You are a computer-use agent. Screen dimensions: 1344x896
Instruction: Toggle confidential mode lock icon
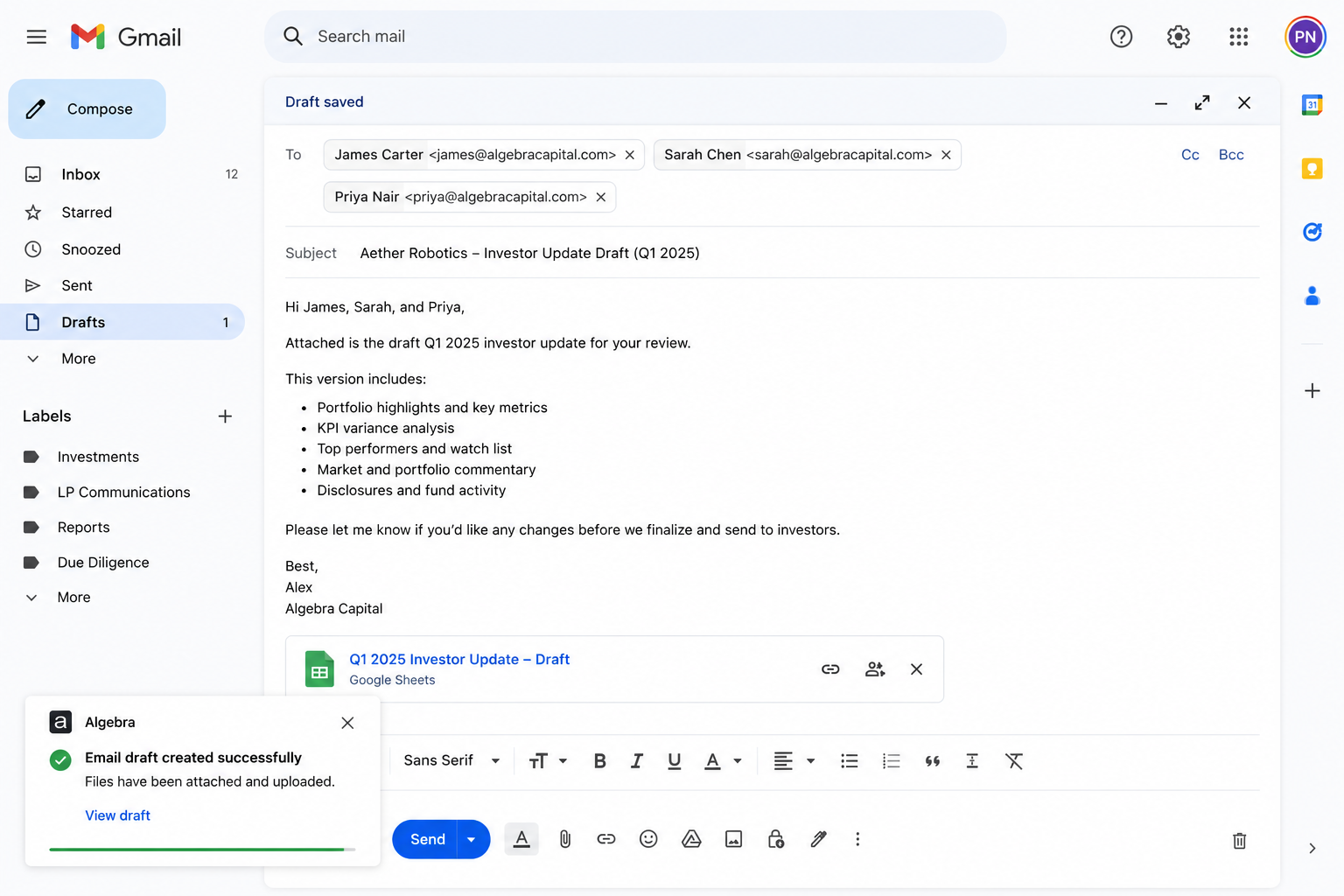pyautogui.click(x=776, y=839)
